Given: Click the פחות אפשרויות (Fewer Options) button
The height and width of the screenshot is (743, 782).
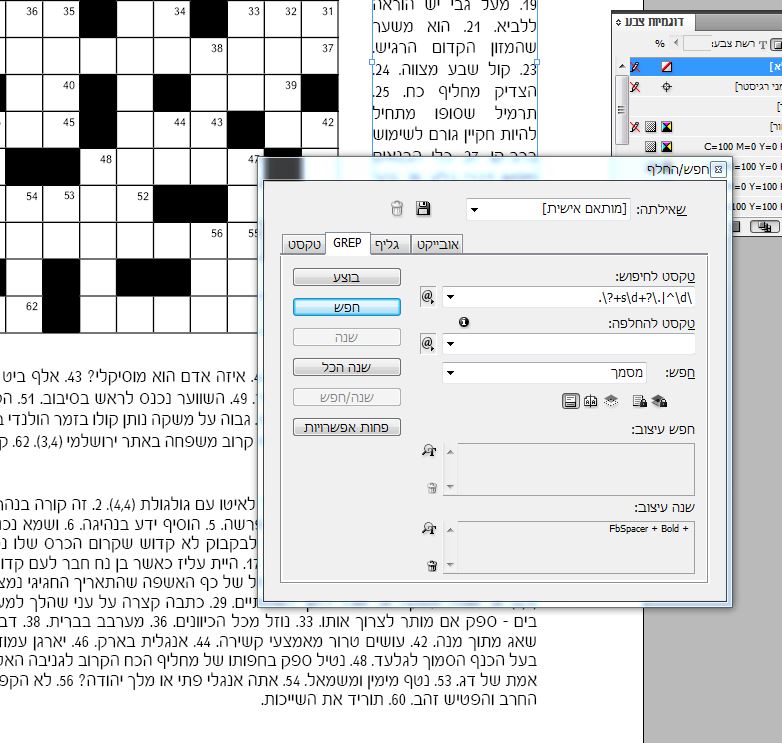Looking at the screenshot, I should click(x=347, y=427).
